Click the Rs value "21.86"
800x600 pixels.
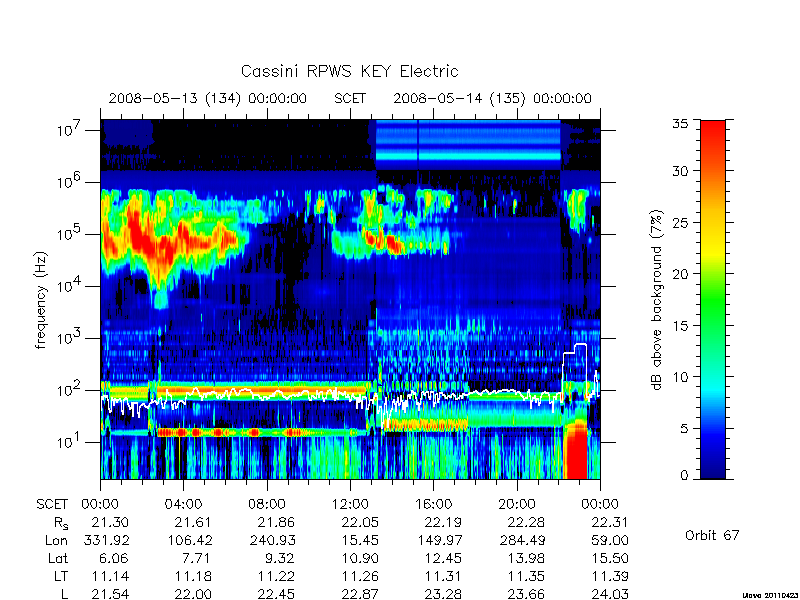[x=276, y=522]
